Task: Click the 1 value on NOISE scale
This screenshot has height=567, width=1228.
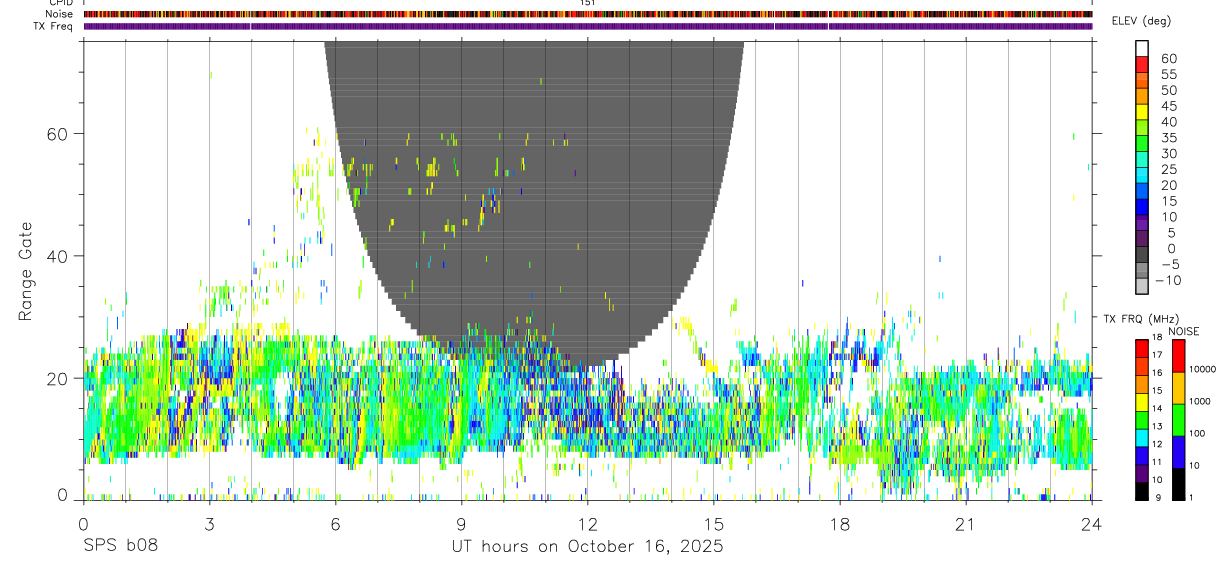Action: (1190, 498)
